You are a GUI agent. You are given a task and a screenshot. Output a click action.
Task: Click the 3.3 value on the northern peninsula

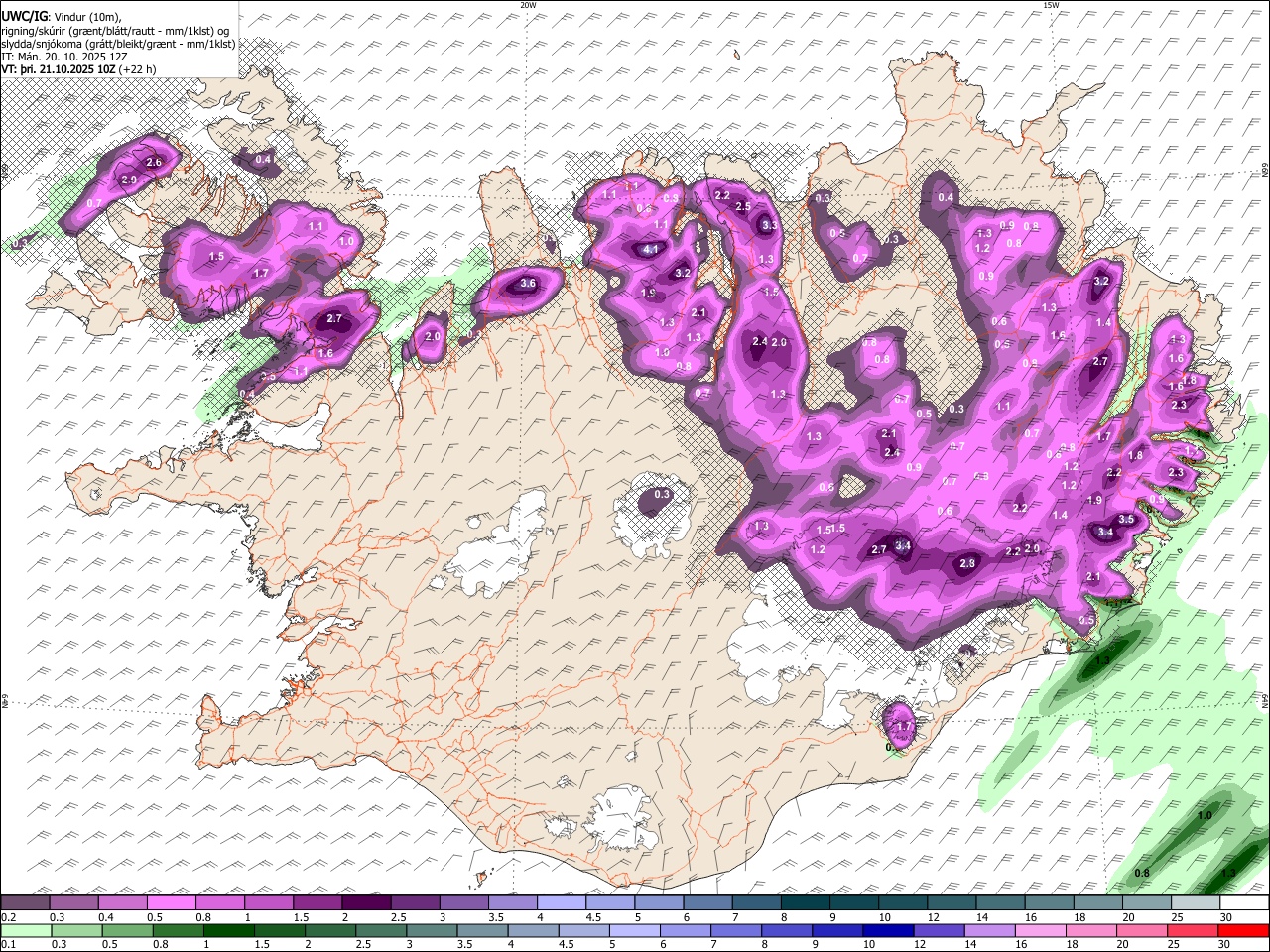(x=769, y=226)
